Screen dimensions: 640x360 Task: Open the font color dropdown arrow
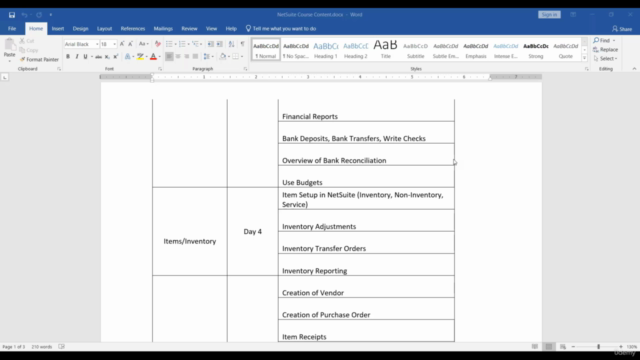(x=159, y=57)
